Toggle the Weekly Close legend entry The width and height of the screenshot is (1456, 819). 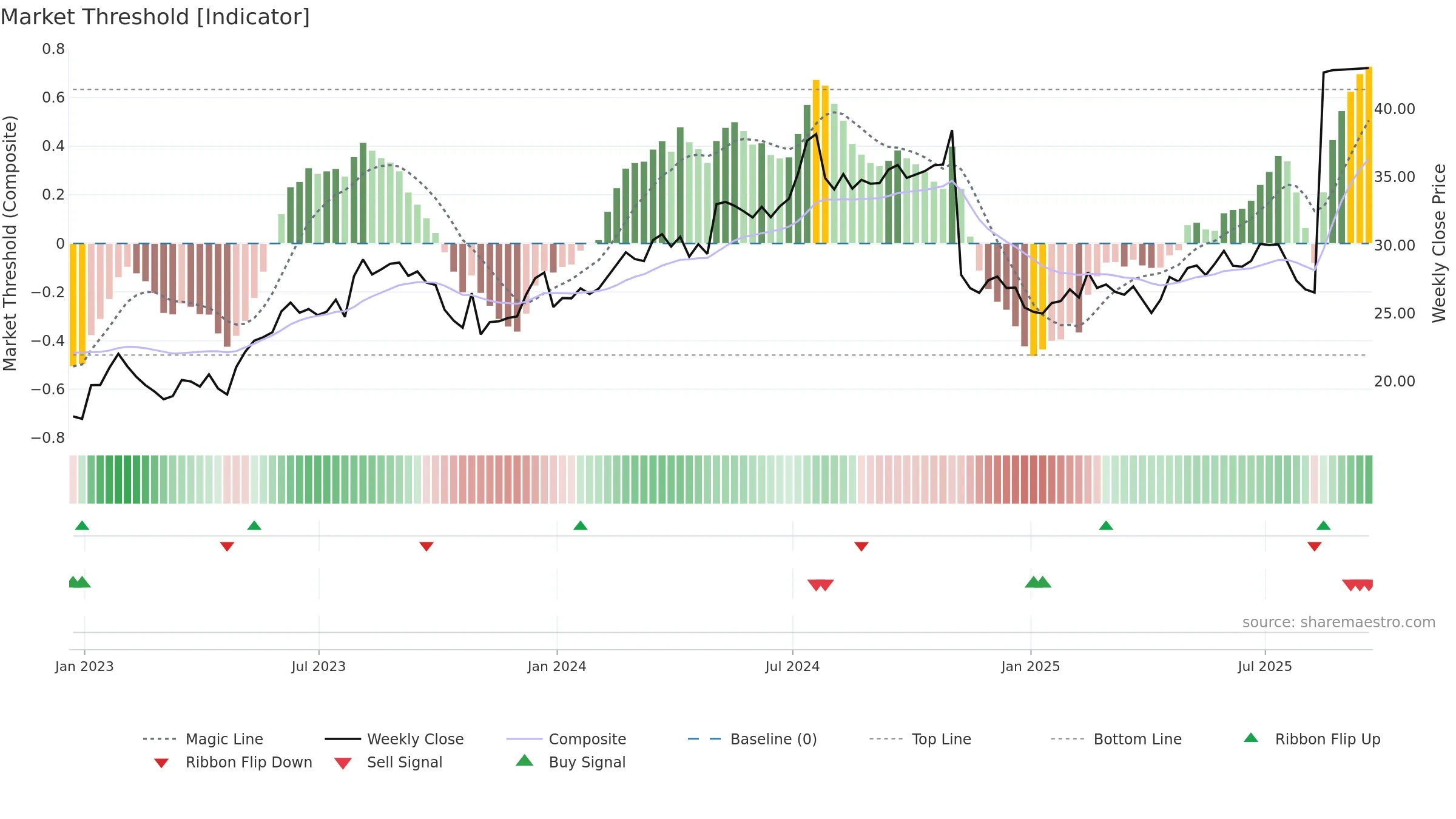(394, 739)
